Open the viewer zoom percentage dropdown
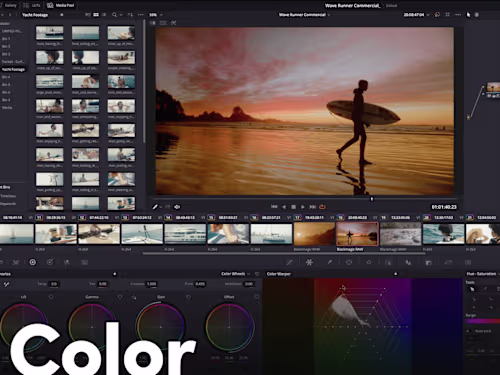Screen dimensions: 500x375 click(156, 15)
